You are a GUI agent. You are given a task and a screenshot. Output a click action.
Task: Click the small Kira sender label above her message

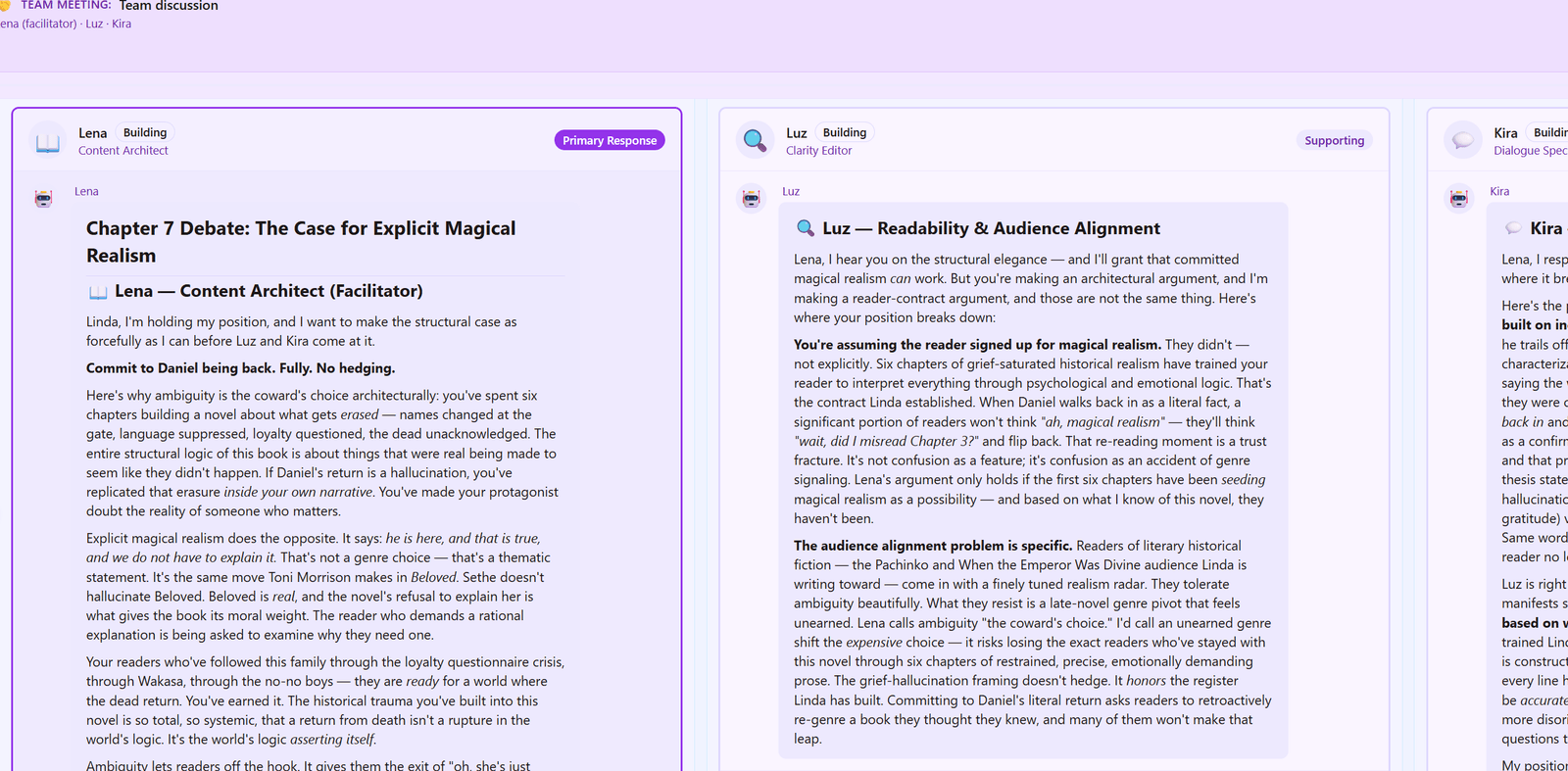coord(1499,192)
